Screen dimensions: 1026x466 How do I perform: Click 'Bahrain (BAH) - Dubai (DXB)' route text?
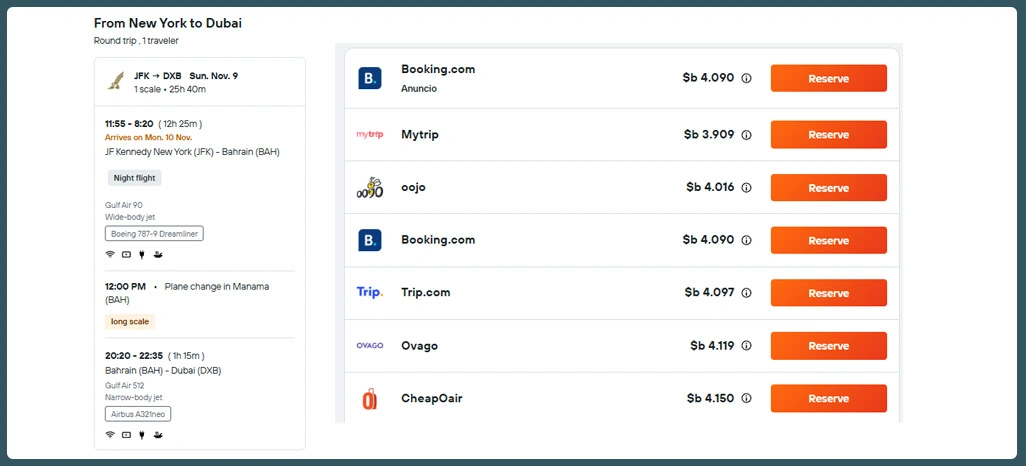tap(163, 370)
